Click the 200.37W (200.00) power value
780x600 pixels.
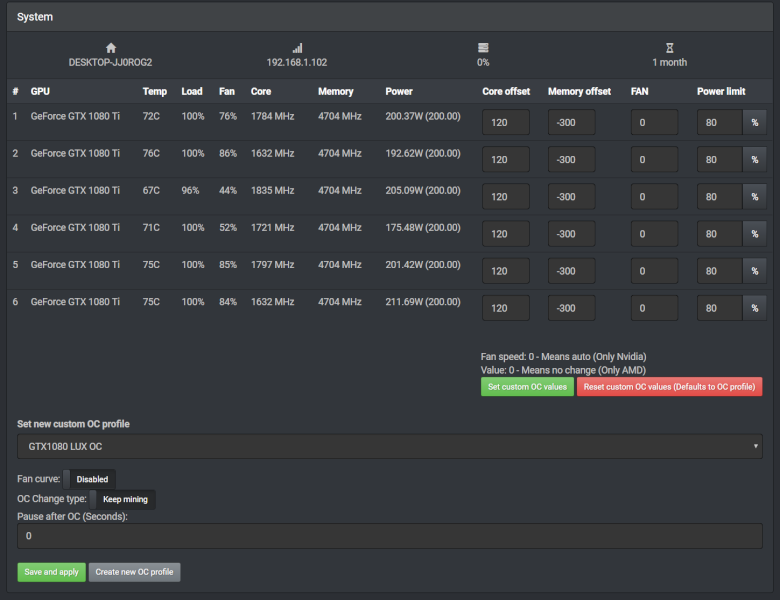(423, 116)
